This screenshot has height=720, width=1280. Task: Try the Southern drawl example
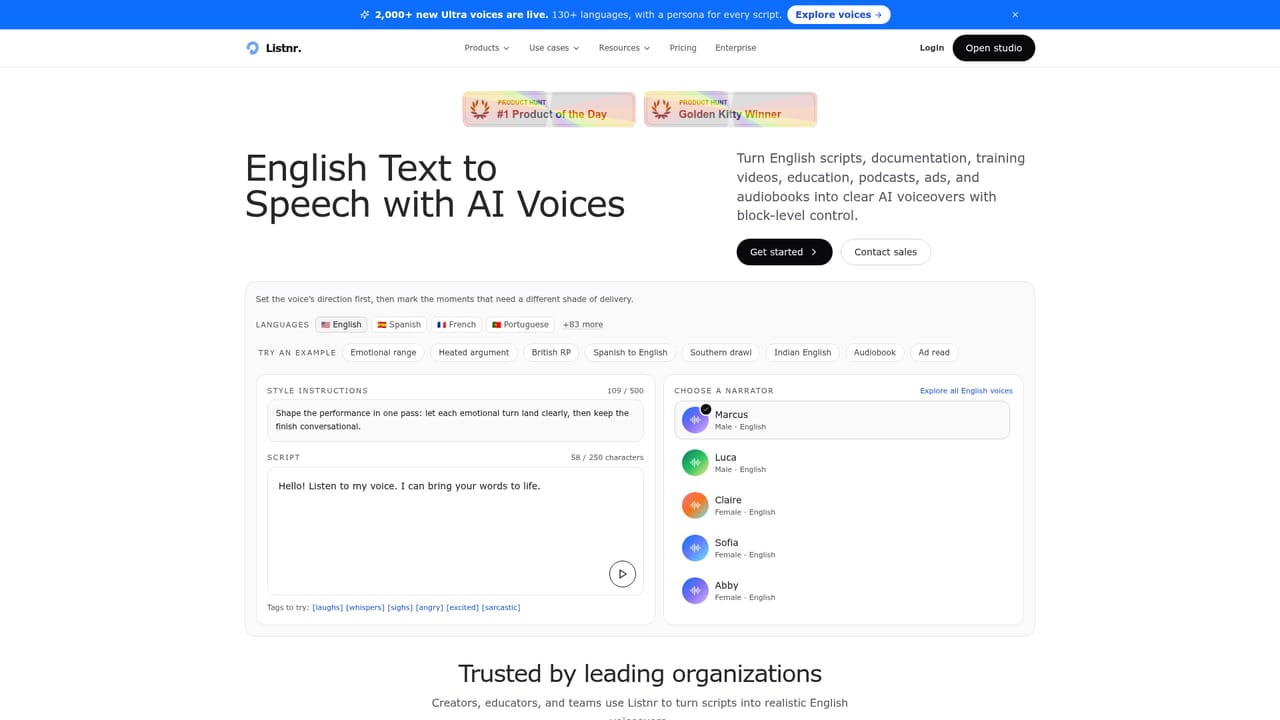coord(721,353)
